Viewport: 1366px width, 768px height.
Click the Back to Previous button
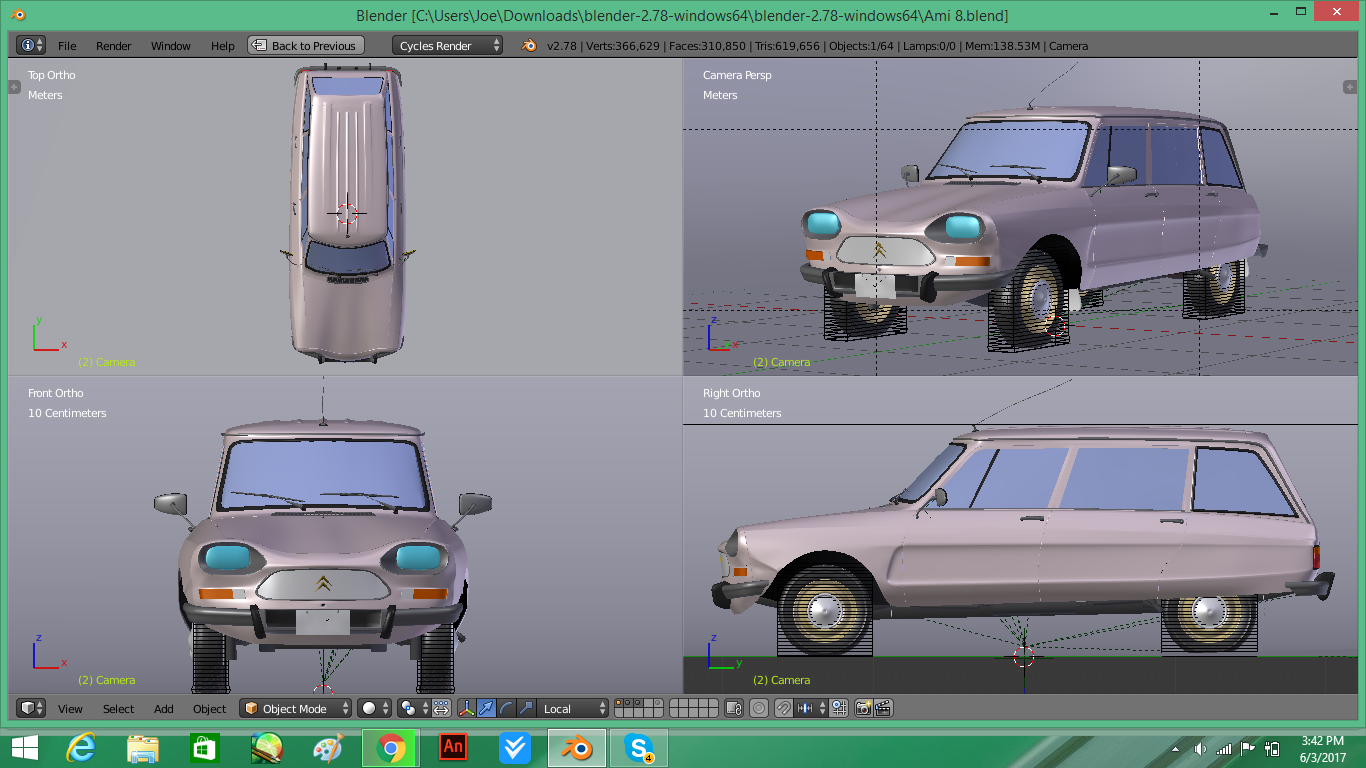point(305,46)
